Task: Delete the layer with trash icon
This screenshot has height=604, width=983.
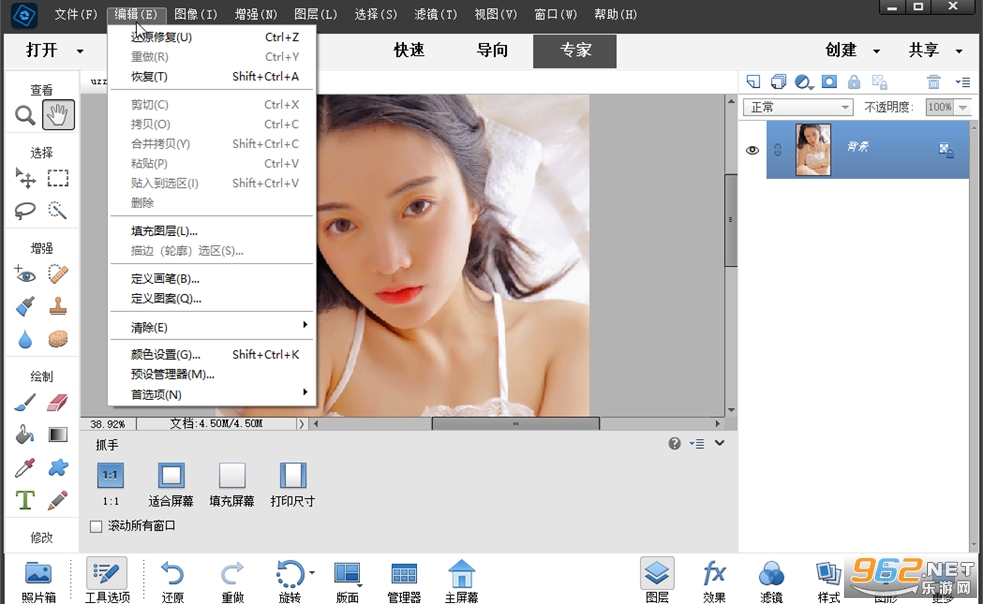Action: coord(933,82)
